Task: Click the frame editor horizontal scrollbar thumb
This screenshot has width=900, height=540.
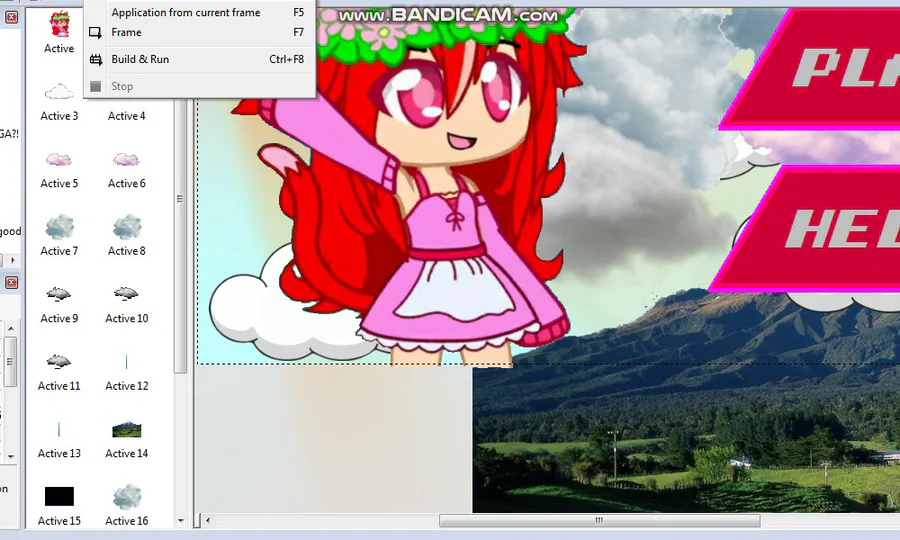Action: (599, 520)
